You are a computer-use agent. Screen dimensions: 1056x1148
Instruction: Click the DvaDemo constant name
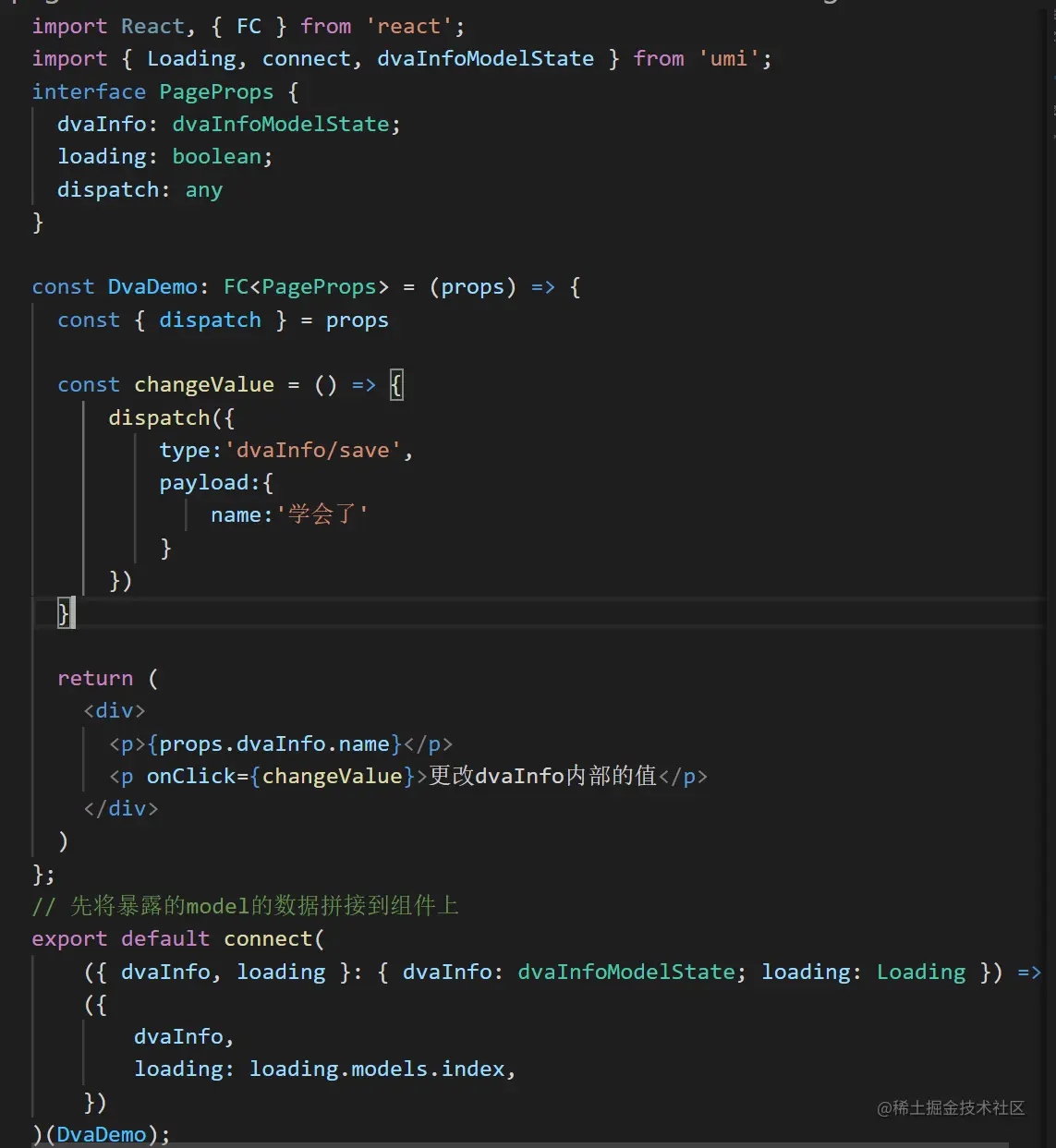tap(152, 287)
